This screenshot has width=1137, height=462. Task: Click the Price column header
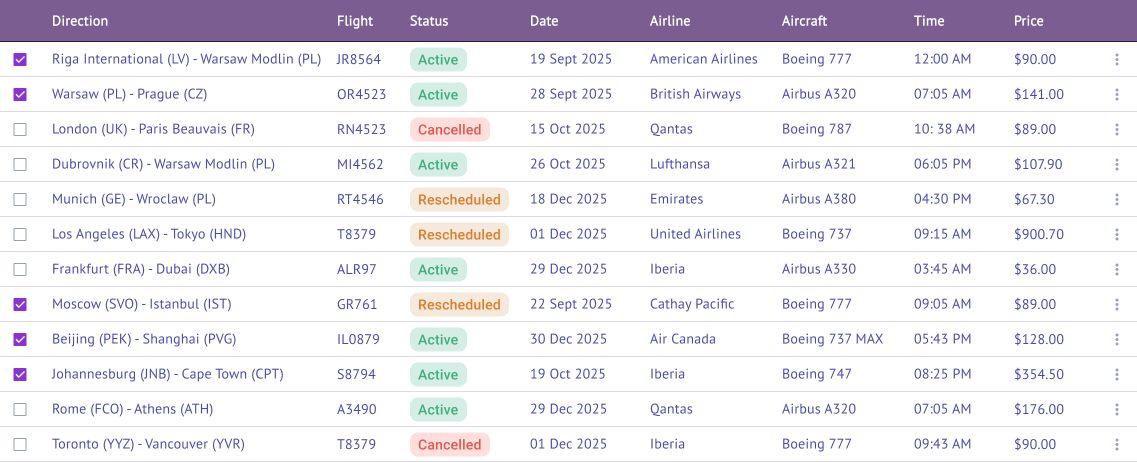click(1028, 21)
